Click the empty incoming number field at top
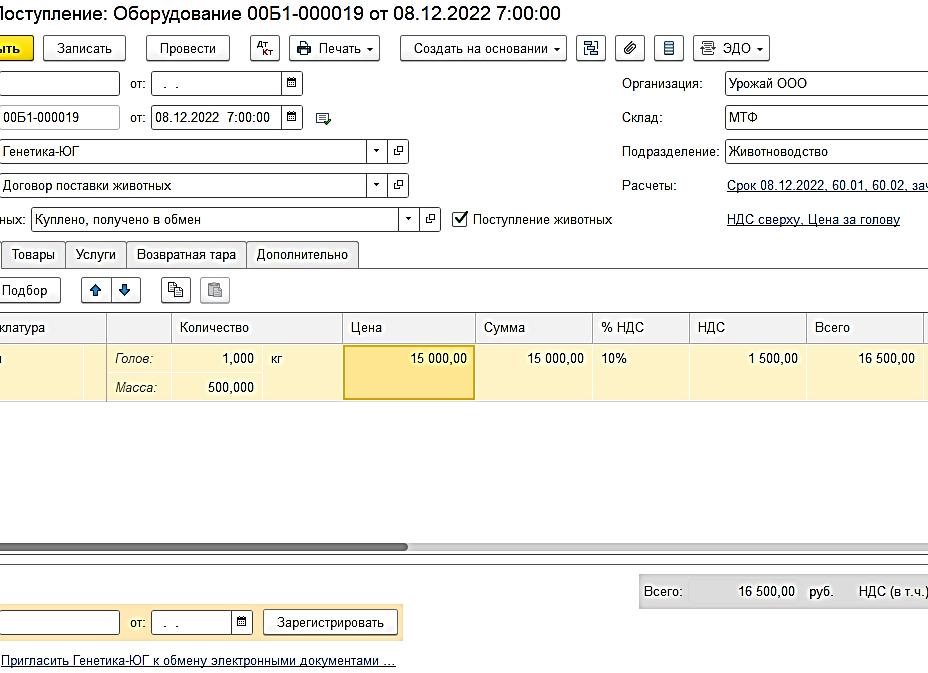 (x=59, y=83)
